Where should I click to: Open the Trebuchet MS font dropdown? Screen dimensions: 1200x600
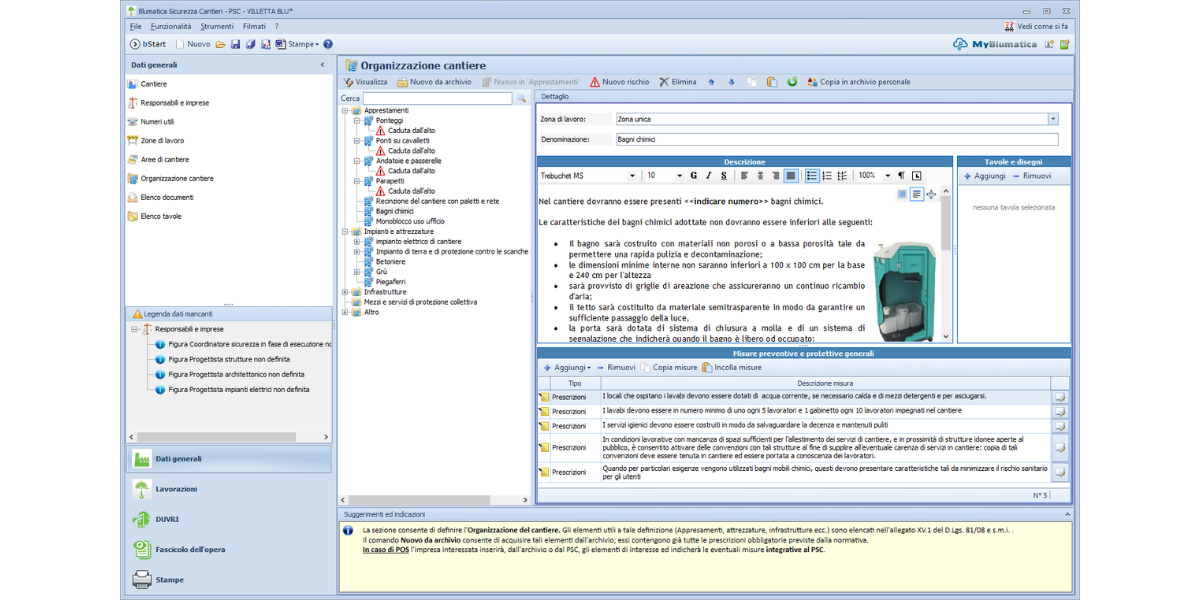point(632,175)
